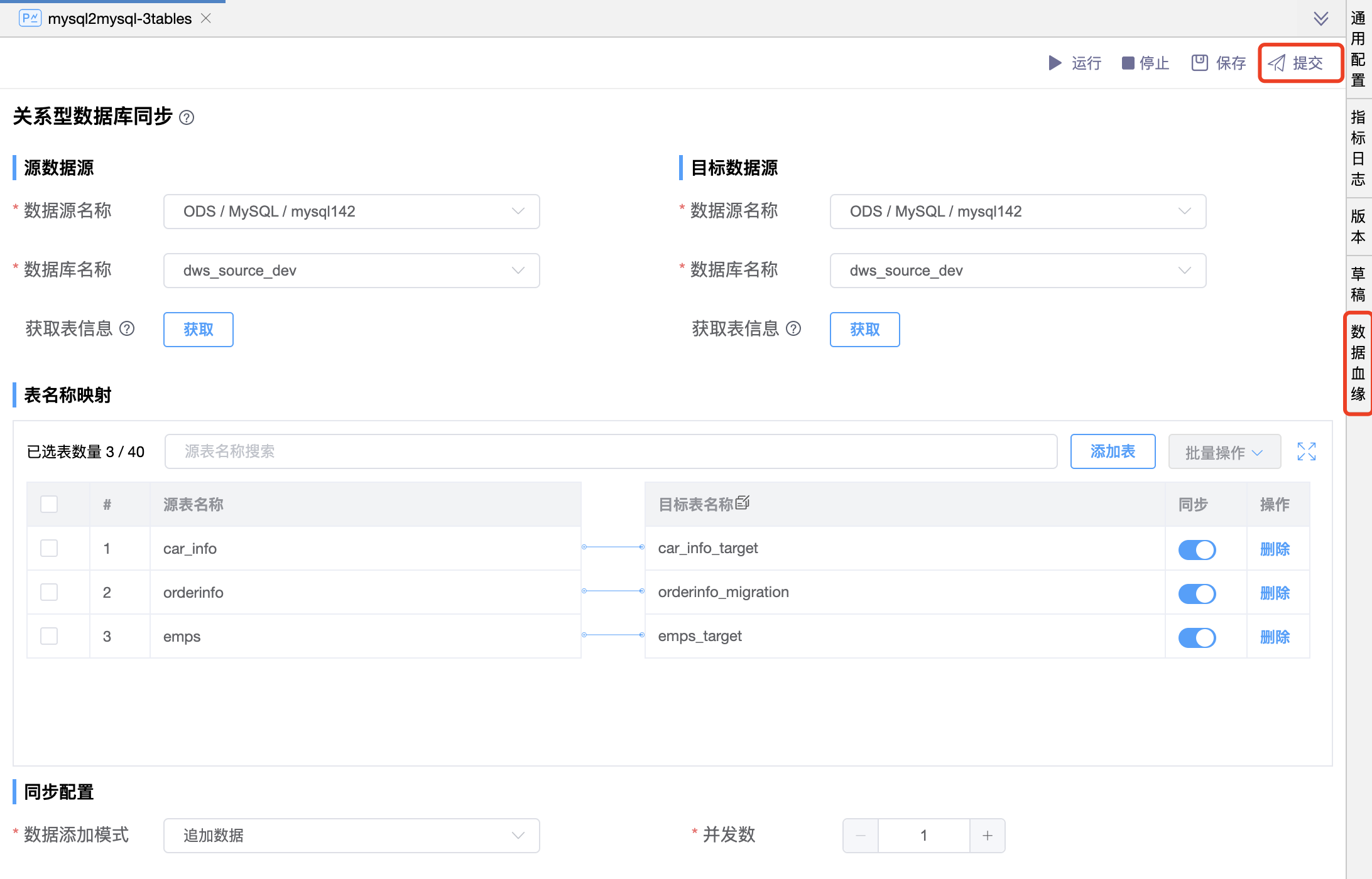Click the collapse double-chevron icon at top right
This screenshot has height=879, width=1372.
pyautogui.click(x=1320, y=18)
